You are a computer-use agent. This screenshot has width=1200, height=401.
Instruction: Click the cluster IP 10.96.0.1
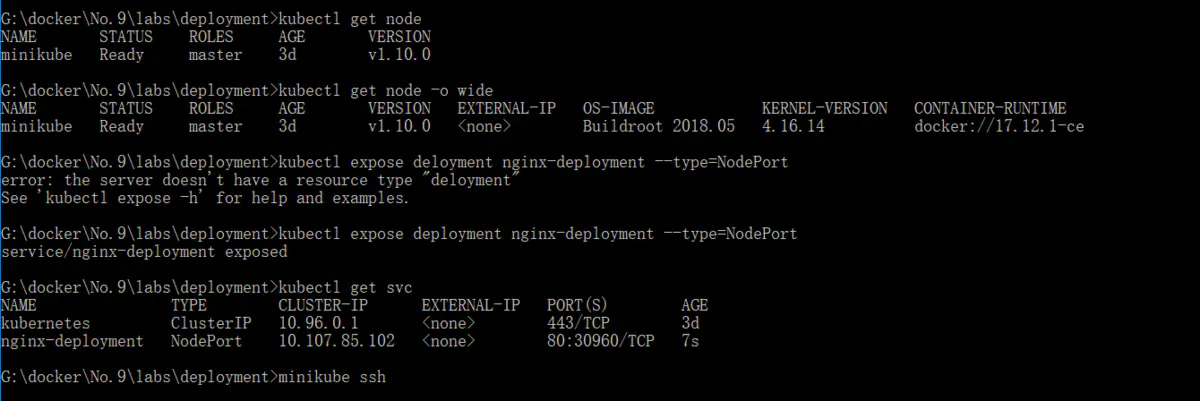coord(318,324)
